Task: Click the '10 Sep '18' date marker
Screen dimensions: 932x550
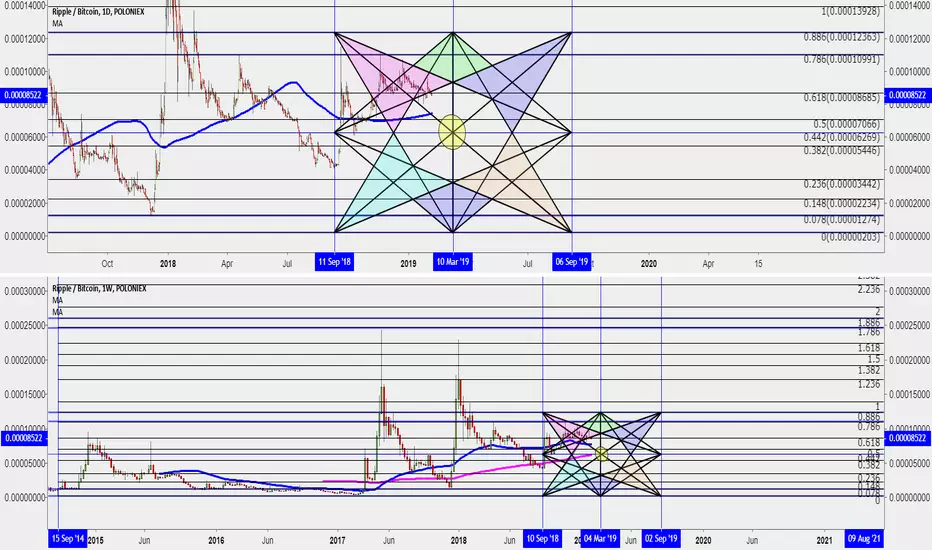Action: [542, 539]
